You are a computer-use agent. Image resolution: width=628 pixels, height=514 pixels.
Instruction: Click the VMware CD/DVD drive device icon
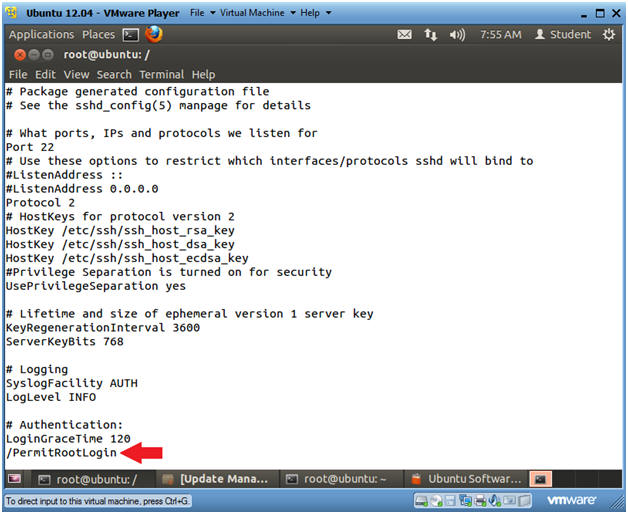436,500
